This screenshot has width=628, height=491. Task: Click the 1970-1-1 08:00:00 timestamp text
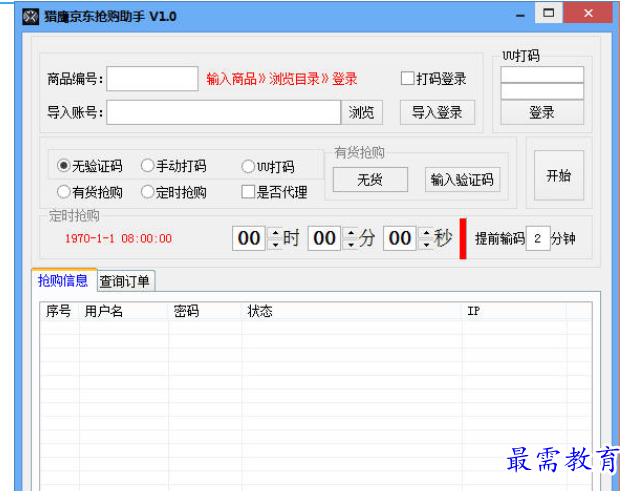click(x=119, y=239)
